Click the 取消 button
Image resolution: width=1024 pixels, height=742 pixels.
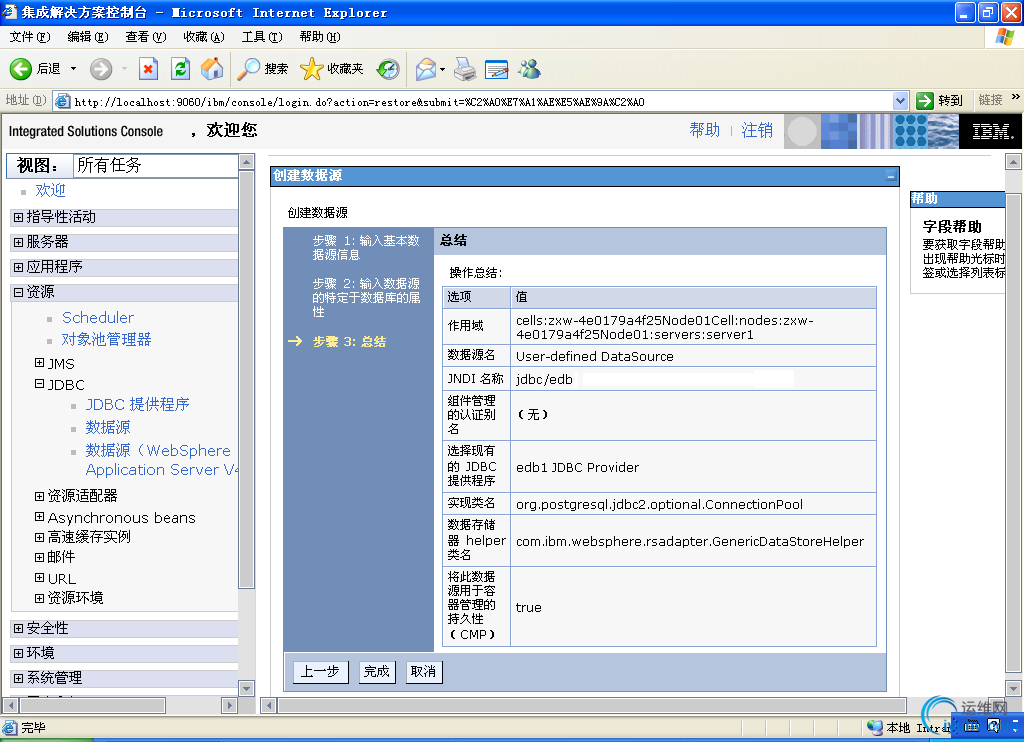pyautogui.click(x=424, y=671)
